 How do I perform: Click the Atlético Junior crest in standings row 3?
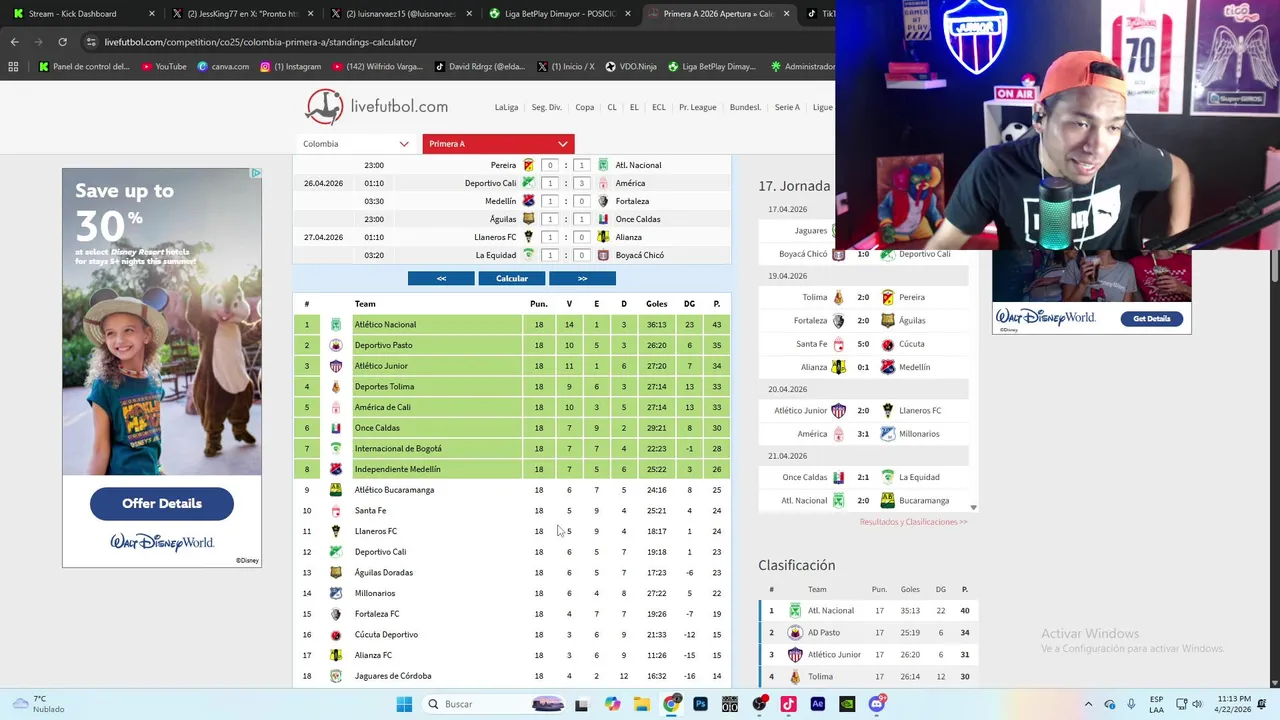pyautogui.click(x=336, y=366)
